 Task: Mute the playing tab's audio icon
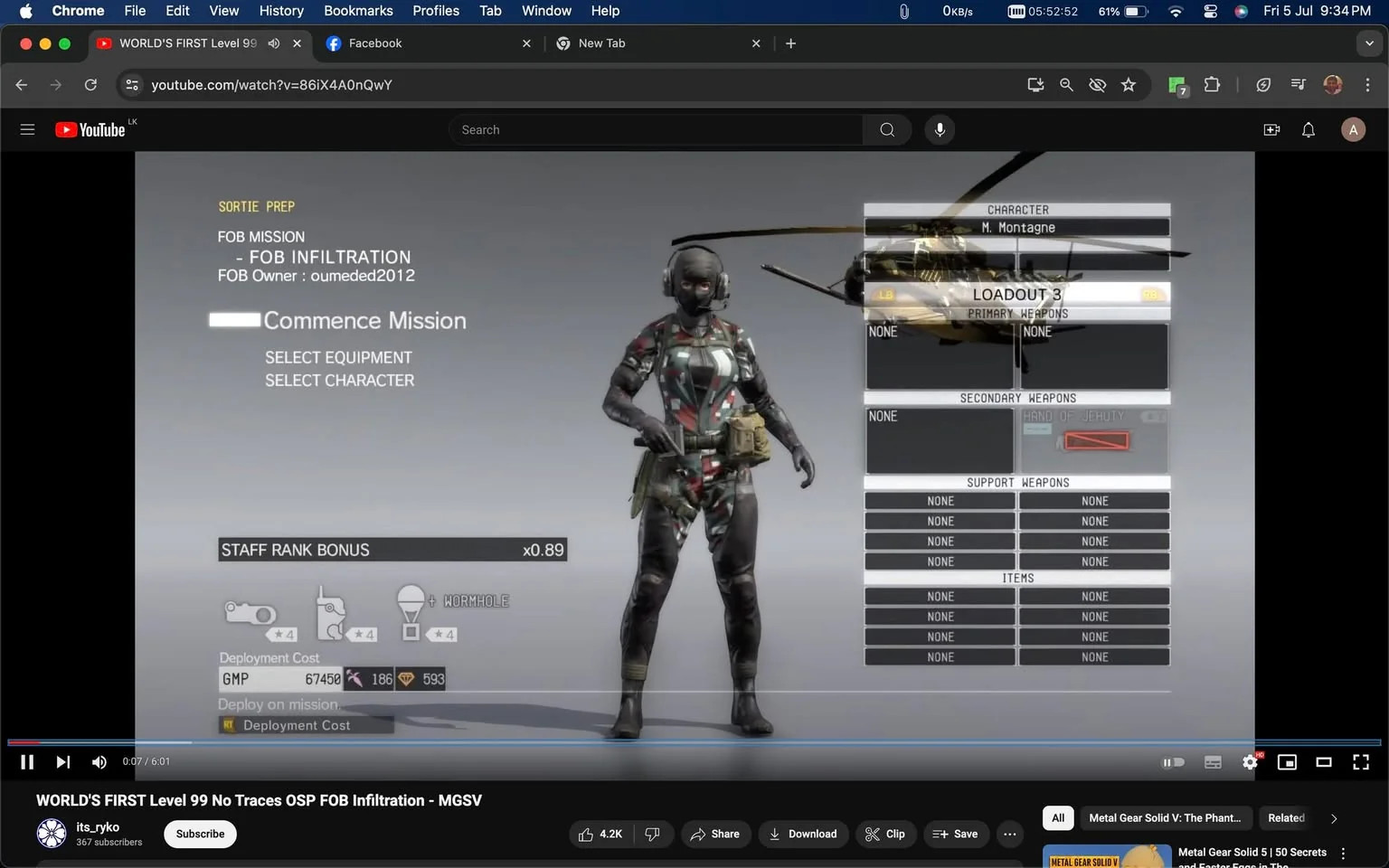(x=274, y=43)
